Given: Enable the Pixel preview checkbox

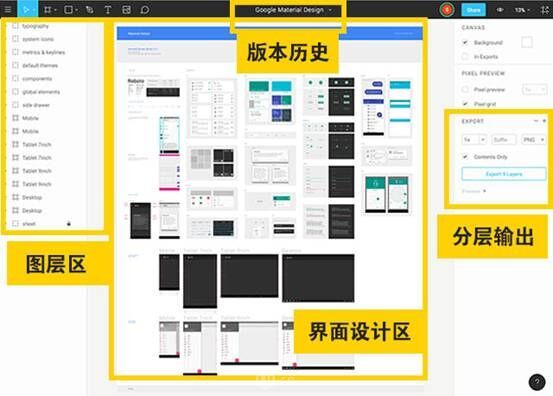Looking at the screenshot, I should (x=465, y=90).
